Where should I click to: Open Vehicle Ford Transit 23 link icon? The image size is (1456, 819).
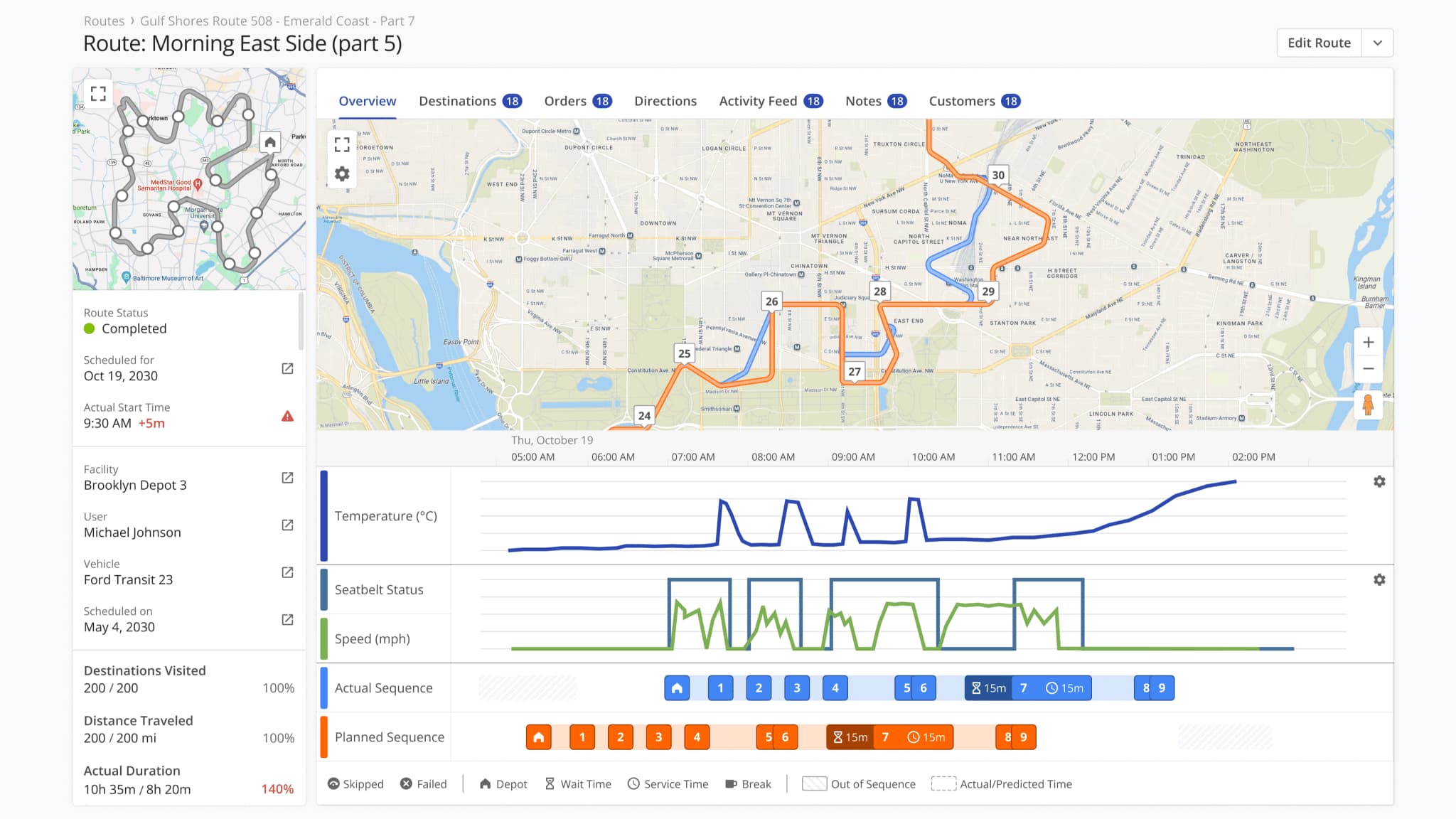(x=287, y=572)
